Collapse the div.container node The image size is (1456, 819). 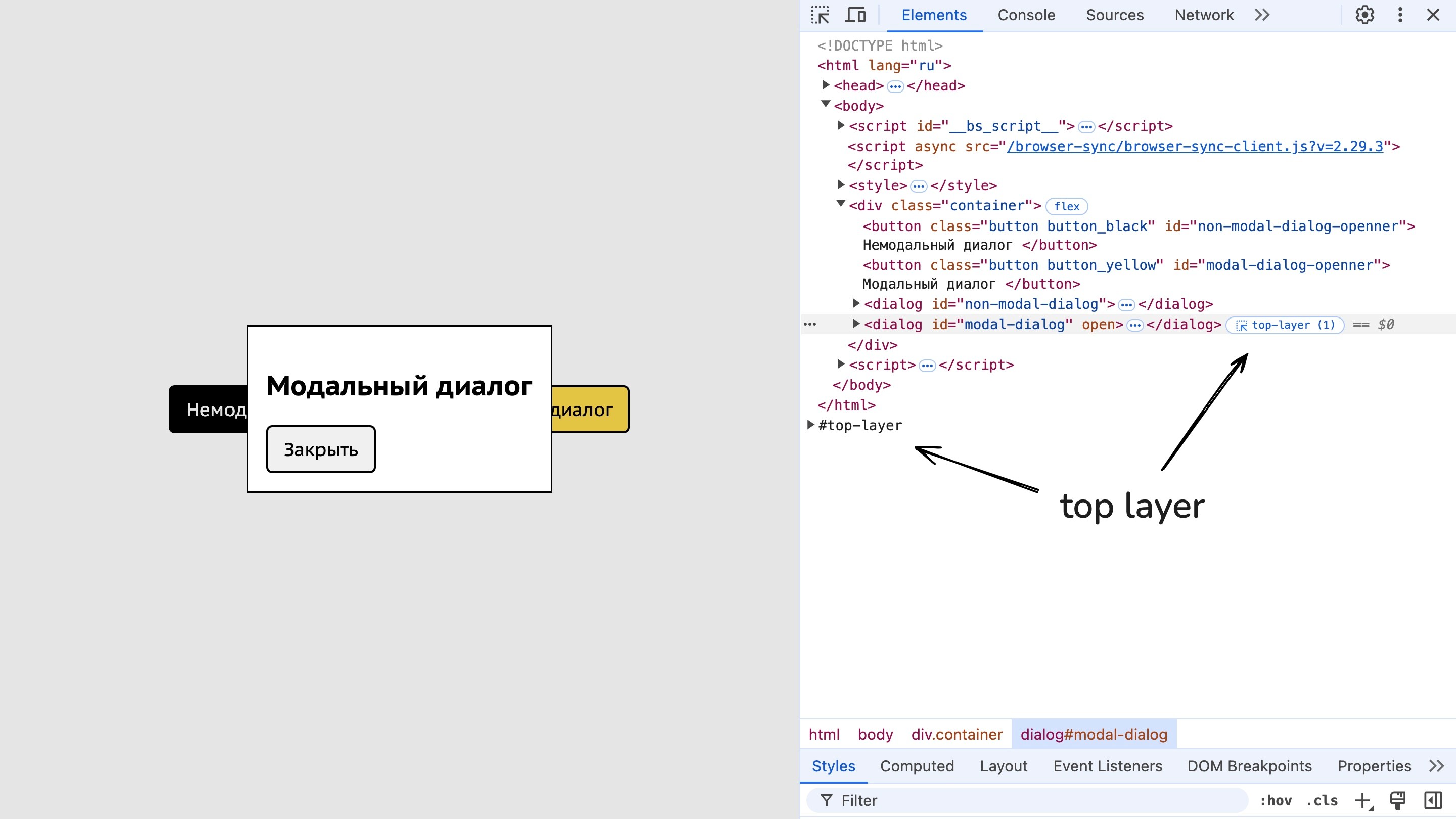840,203
